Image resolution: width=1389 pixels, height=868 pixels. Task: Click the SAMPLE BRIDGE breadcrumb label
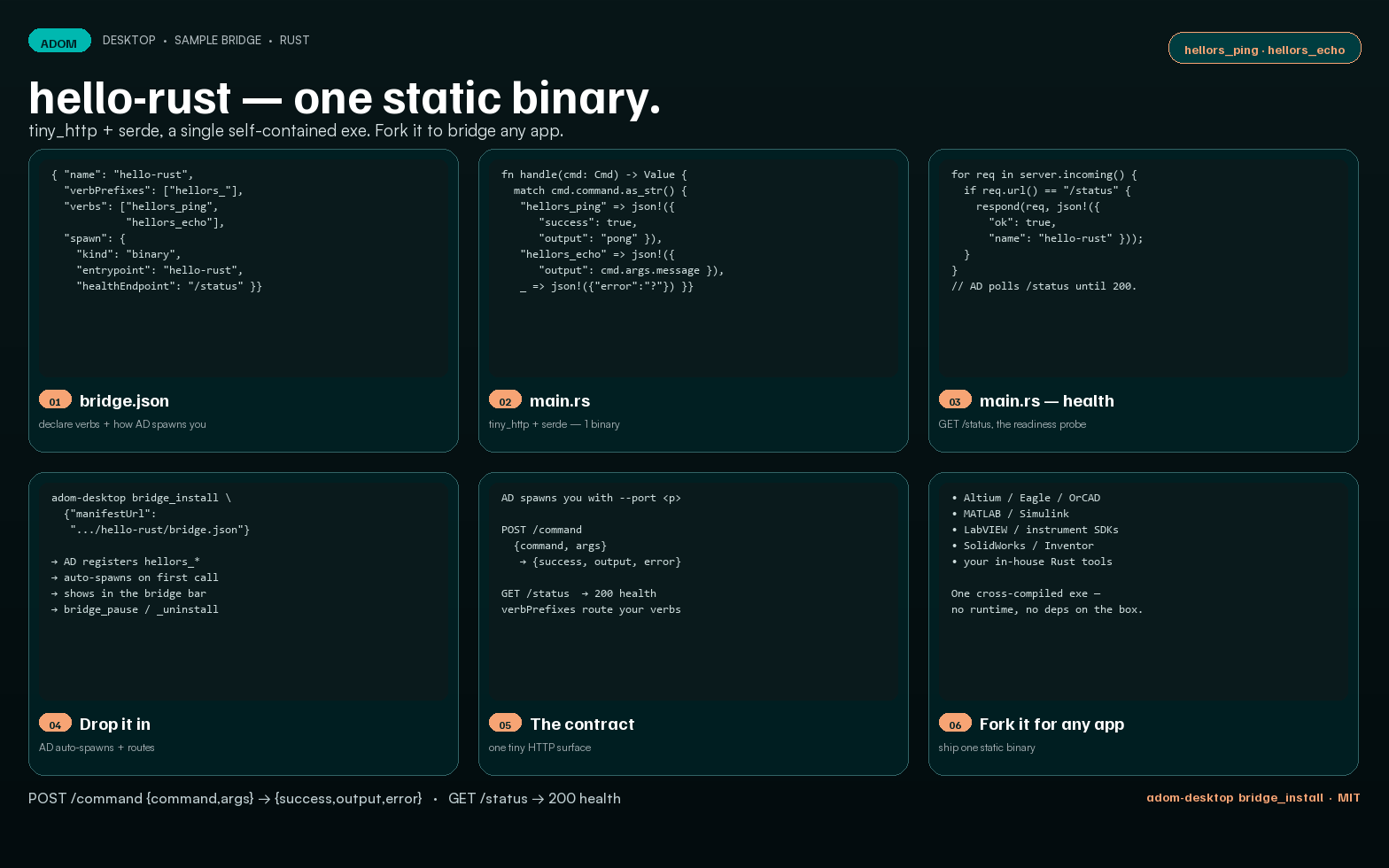tap(218, 40)
